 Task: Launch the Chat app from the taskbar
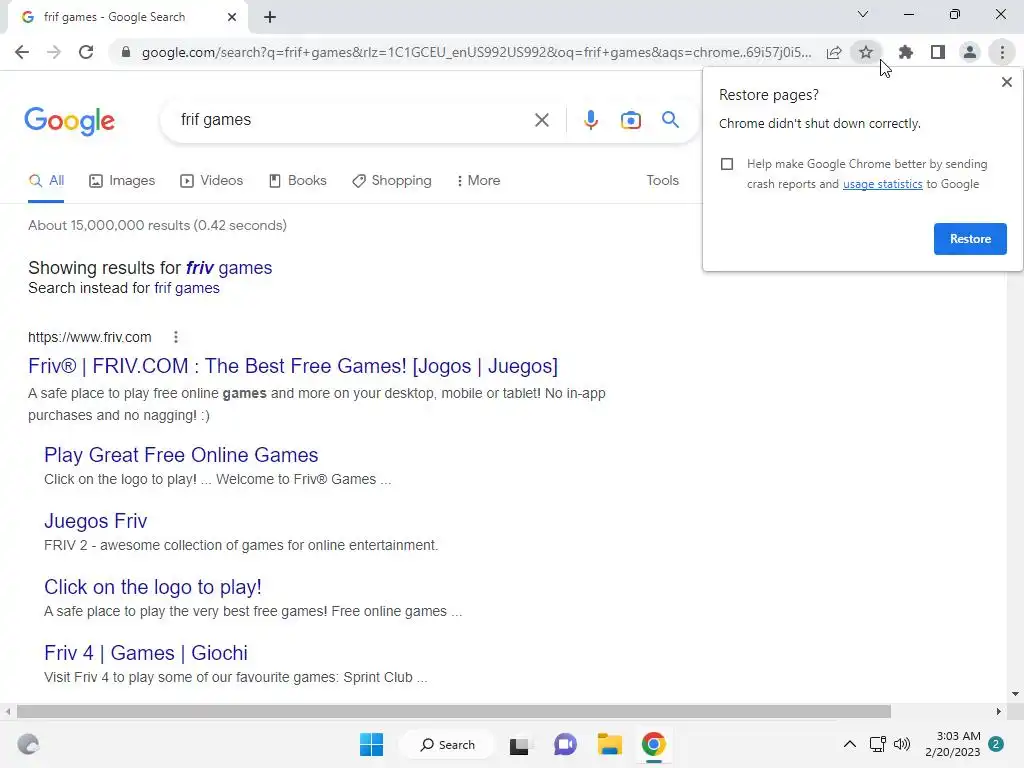point(565,744)
